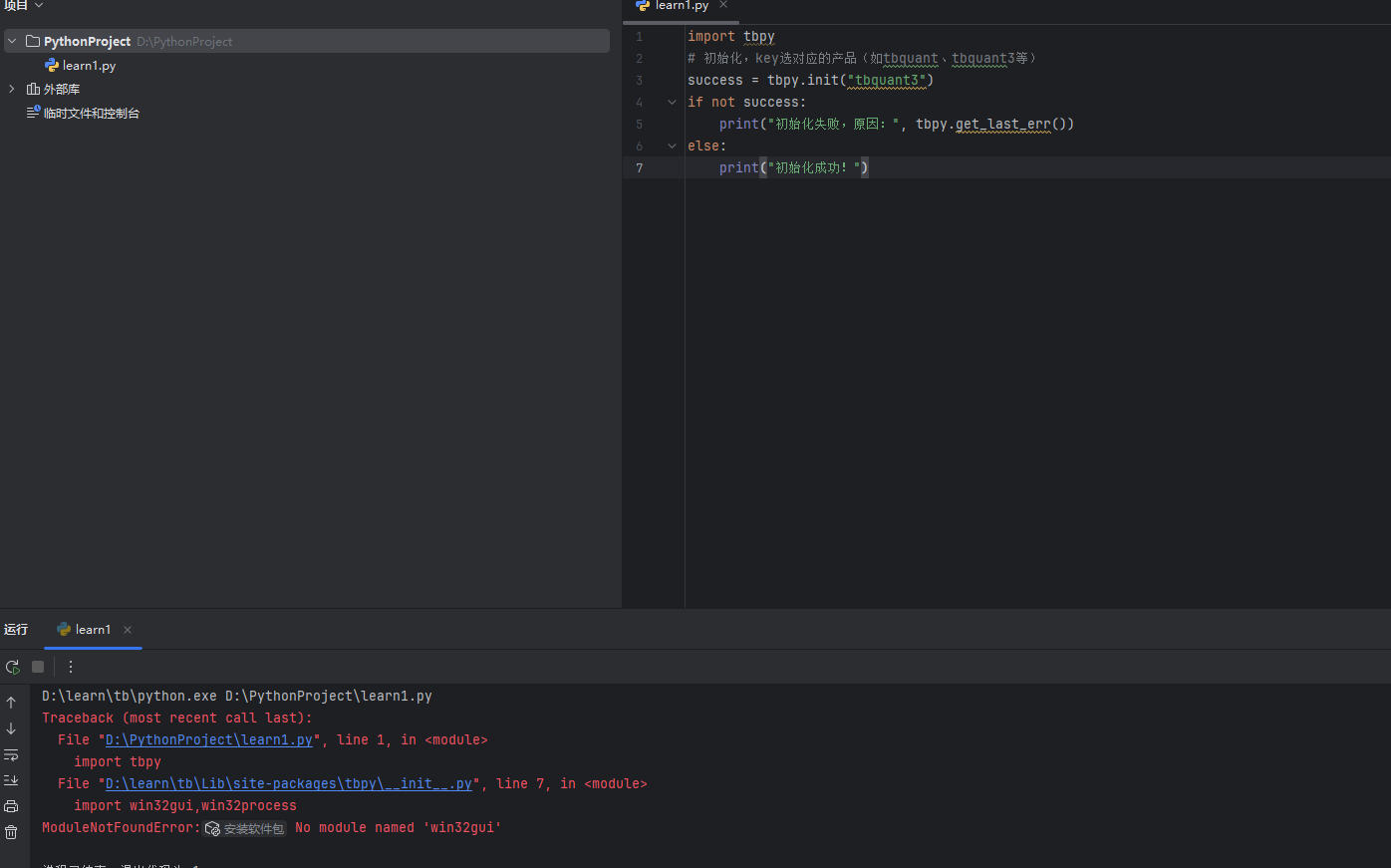Toggle scroll to end in console
This screenshot has height=868, width=1391.
point(11,780)
